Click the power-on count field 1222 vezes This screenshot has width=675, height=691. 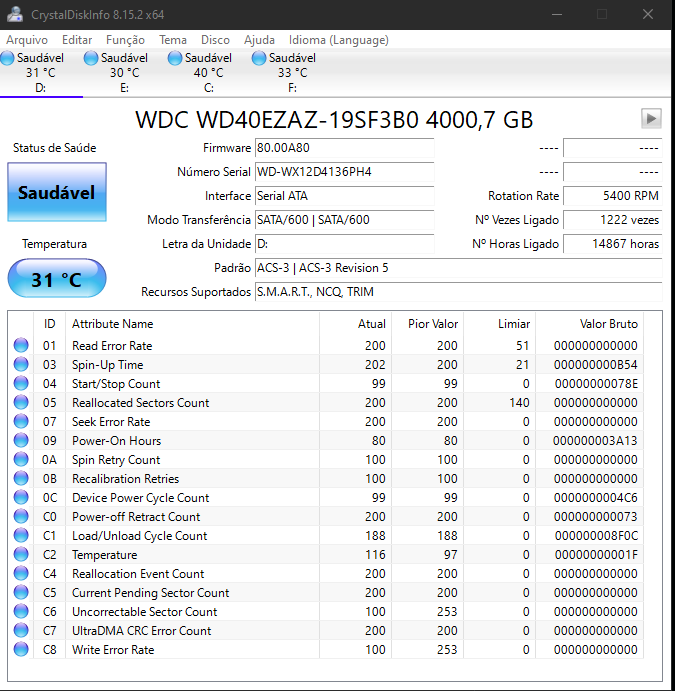[612, 219]
